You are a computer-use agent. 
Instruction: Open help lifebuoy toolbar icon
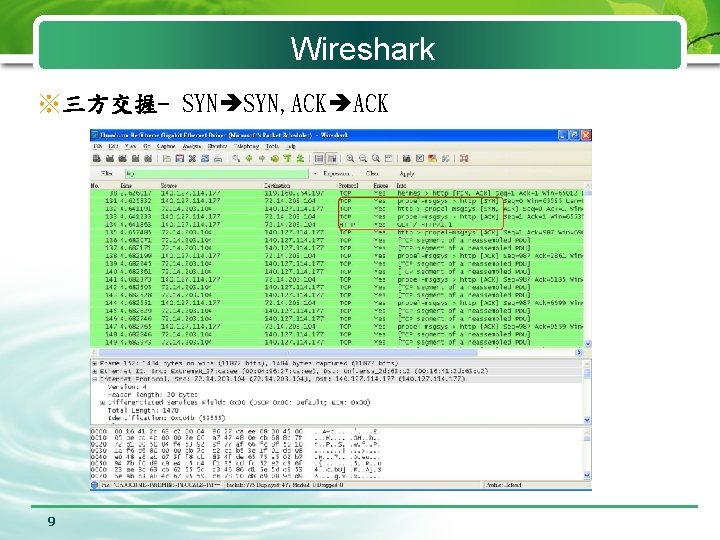coord(464,158)
